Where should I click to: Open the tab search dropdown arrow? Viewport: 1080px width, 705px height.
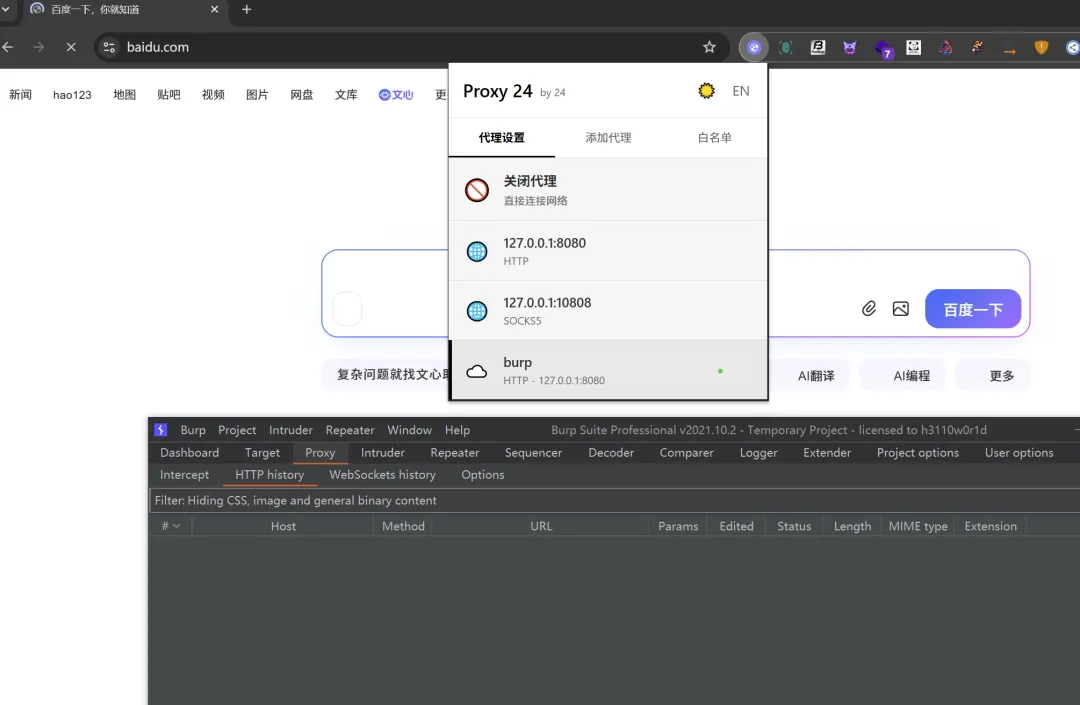[6, 10]
